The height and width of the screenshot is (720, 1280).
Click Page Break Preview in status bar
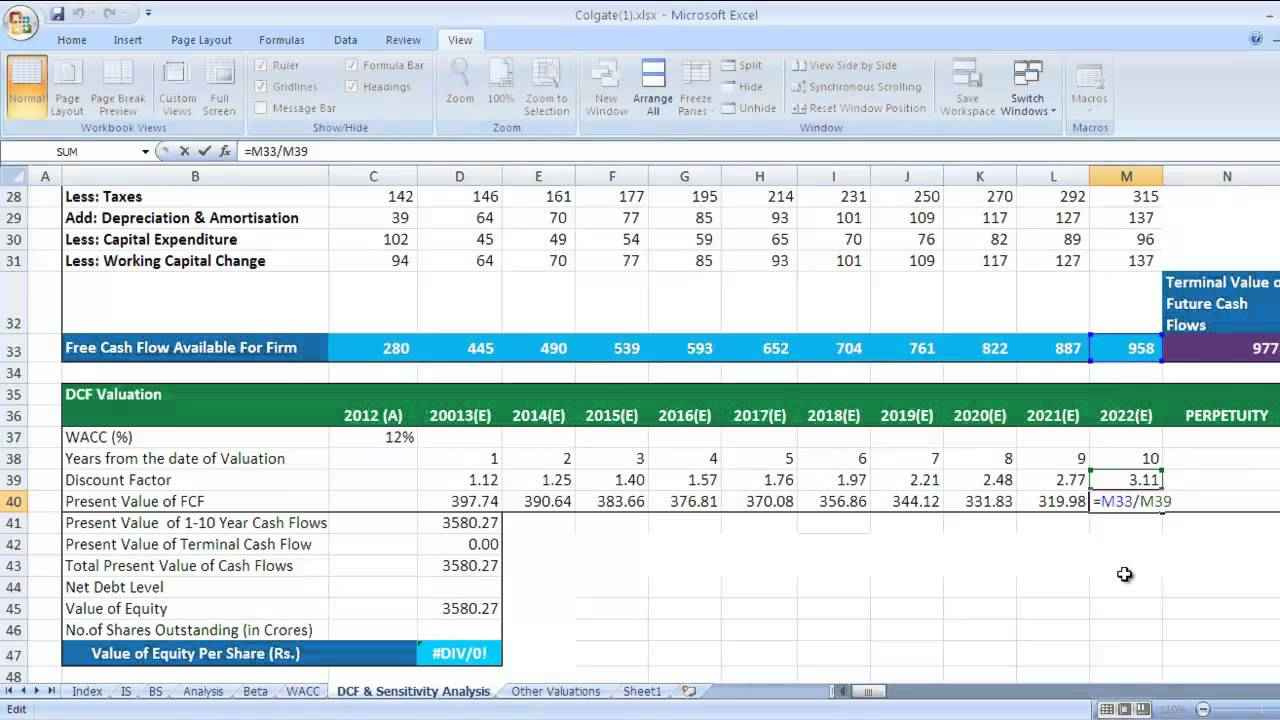pos(1143,709)
